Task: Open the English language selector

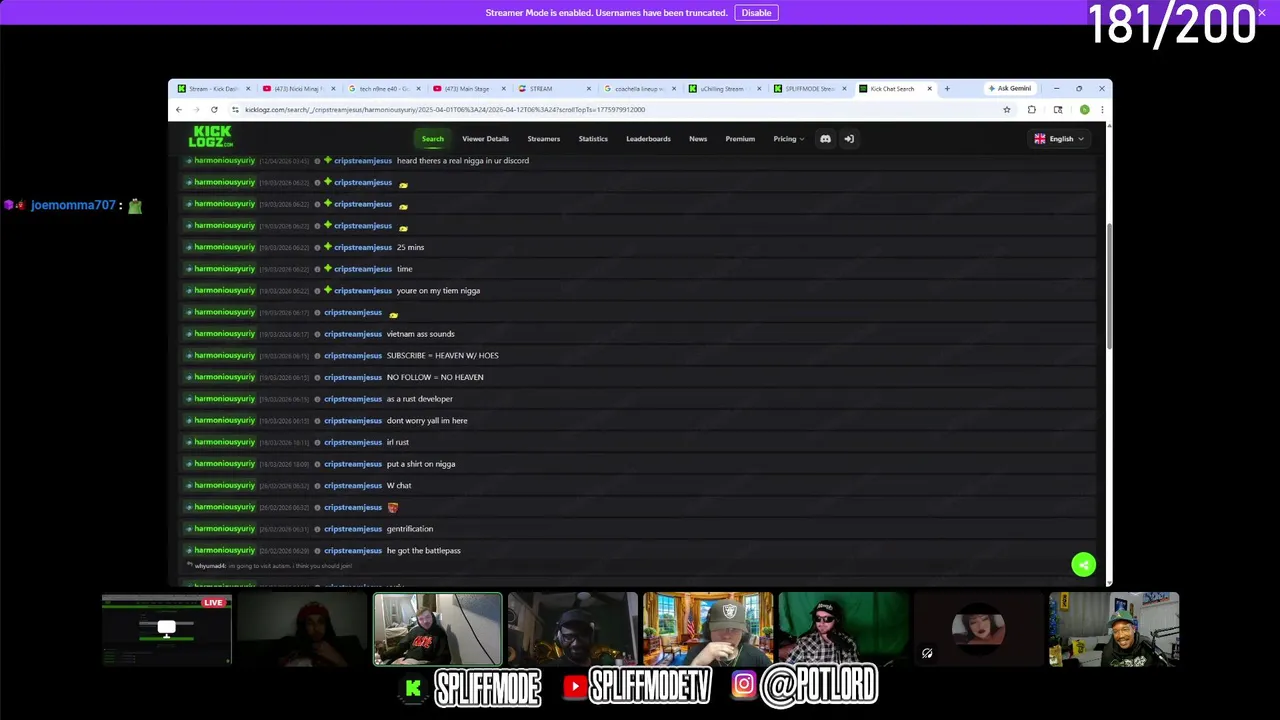Action: (1059, 139)
